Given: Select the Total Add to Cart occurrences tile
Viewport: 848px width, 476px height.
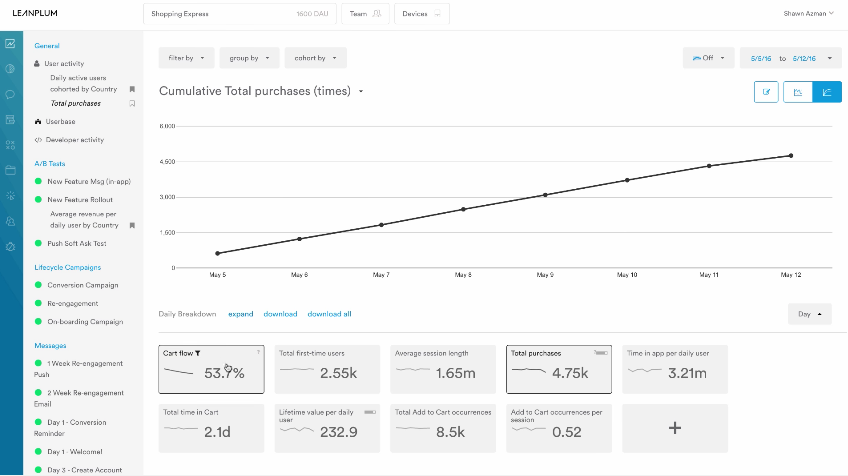Looking at the screenshot, I should pos(443,428).
